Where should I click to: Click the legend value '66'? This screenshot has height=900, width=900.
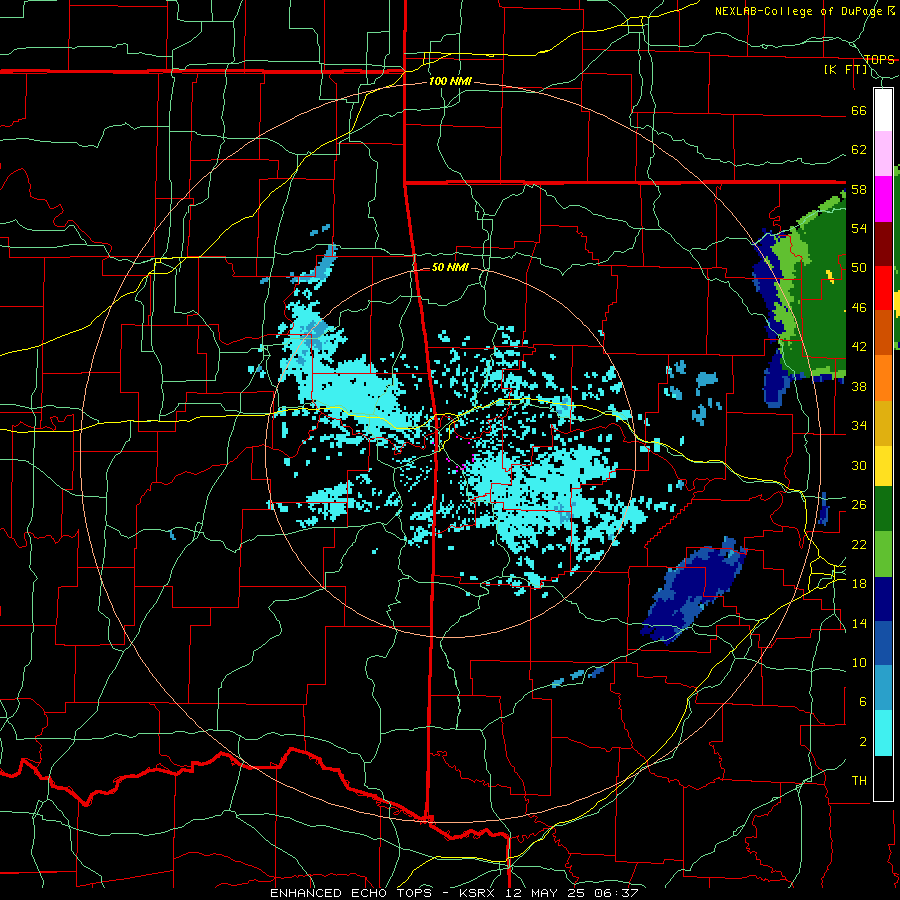(859, 110)
